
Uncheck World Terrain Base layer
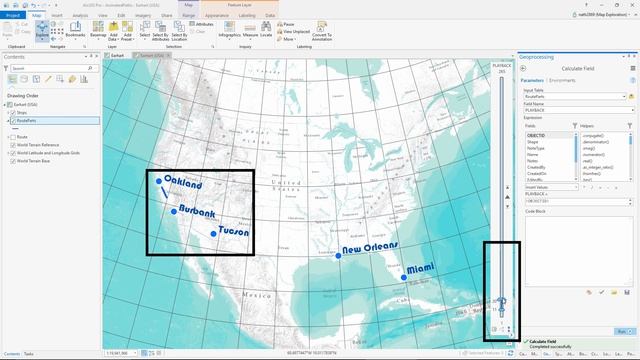point(13,161)
